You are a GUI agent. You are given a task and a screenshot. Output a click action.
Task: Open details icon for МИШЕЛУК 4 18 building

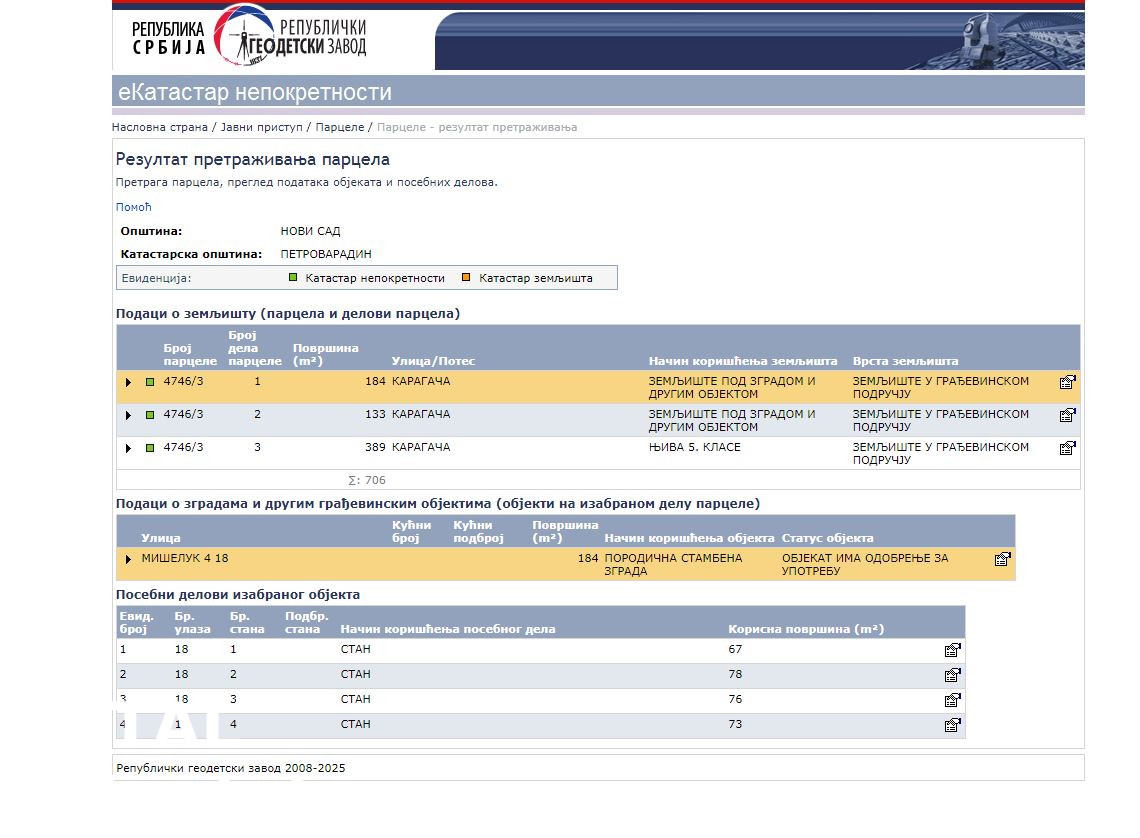[1002, 559]
